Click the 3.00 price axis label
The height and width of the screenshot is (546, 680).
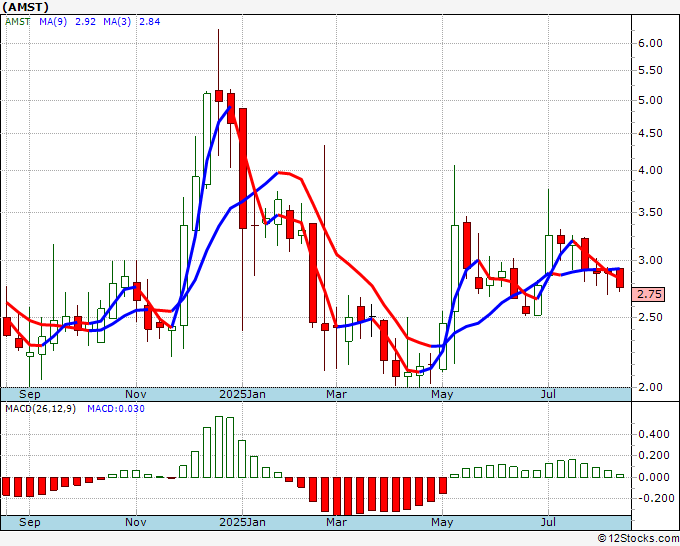point(650,261)
